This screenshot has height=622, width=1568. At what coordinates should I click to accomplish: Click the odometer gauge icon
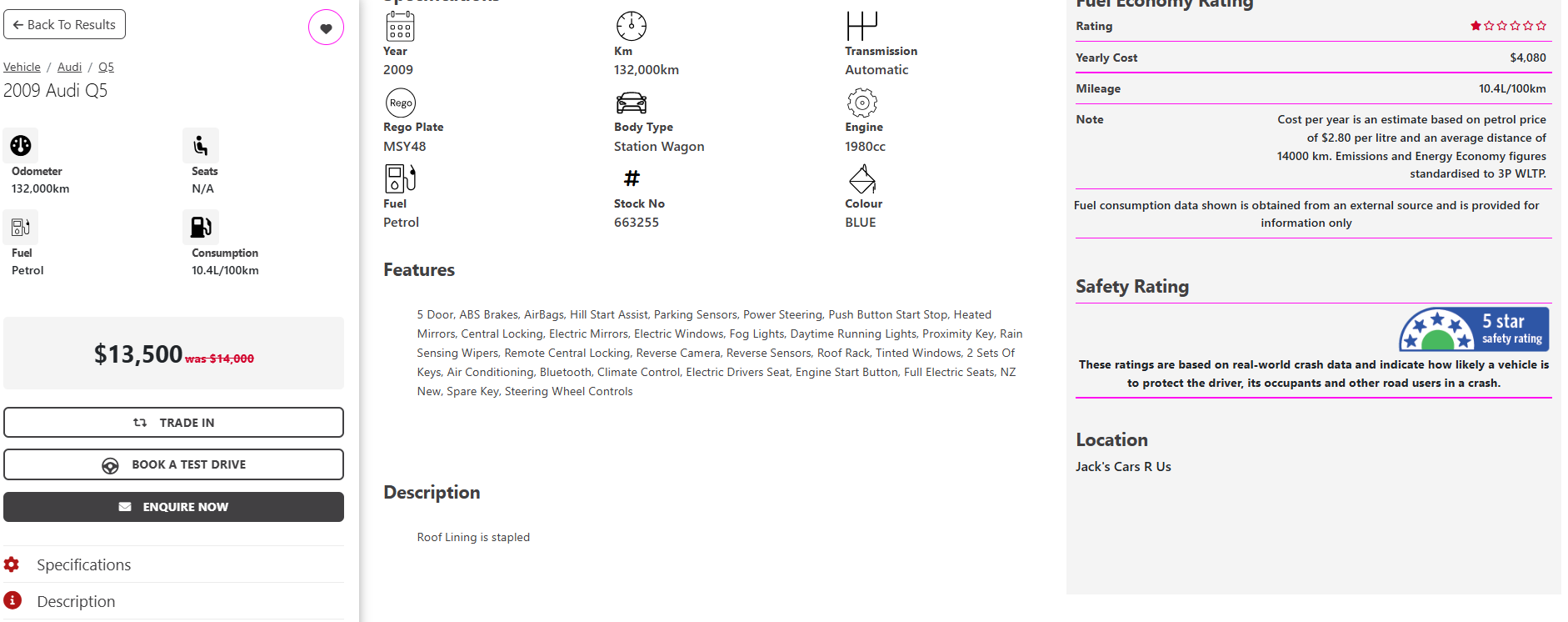coord(21,145)
